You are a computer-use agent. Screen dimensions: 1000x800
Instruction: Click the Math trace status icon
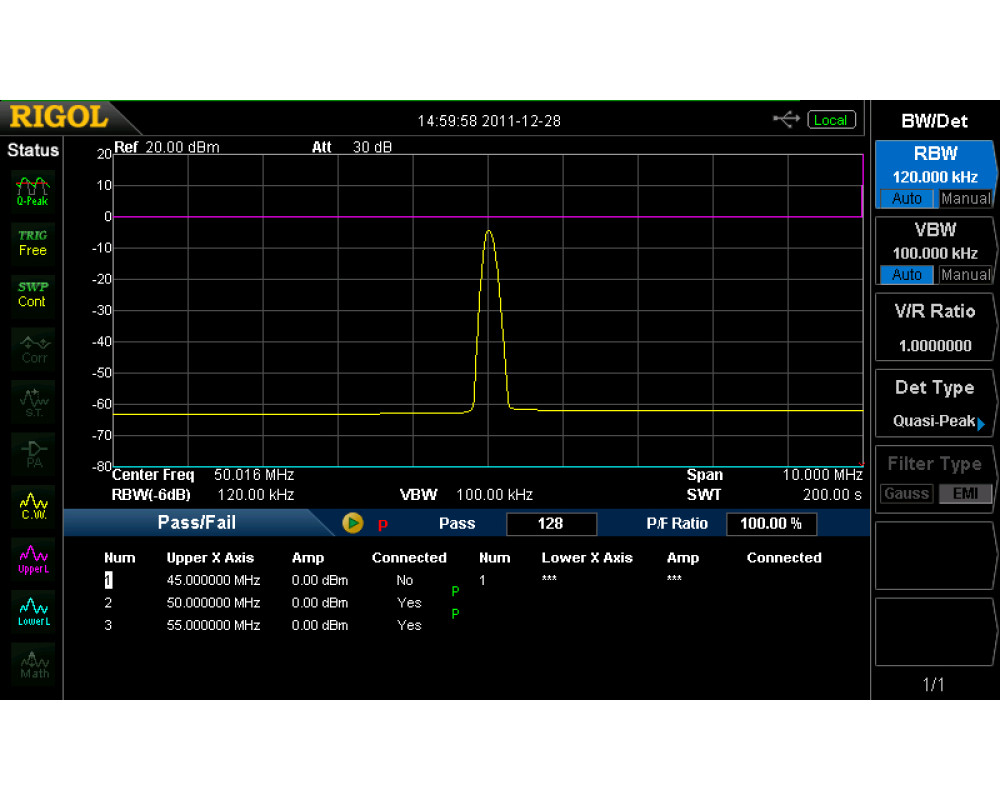[x=33, y=664]
